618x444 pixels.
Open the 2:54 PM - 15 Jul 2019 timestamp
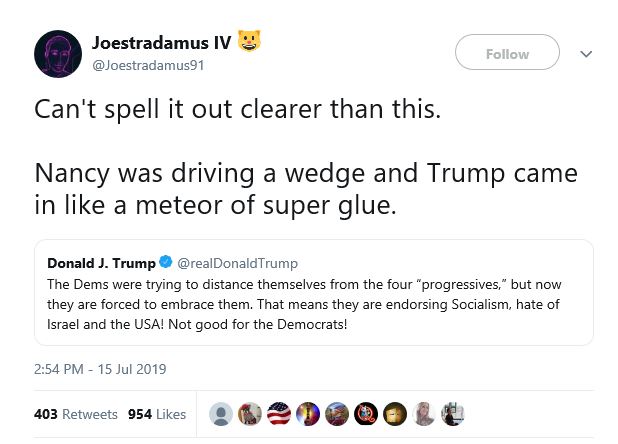tap(100, 369)
